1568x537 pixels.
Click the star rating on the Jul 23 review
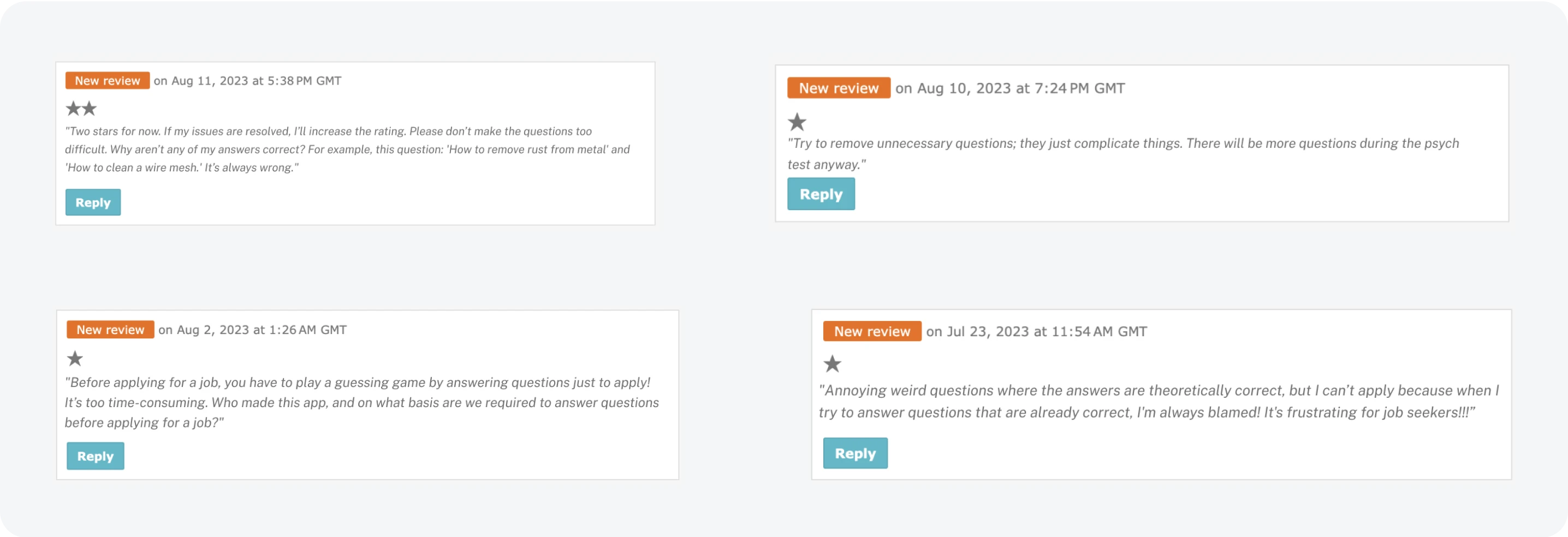pos(832,363)
